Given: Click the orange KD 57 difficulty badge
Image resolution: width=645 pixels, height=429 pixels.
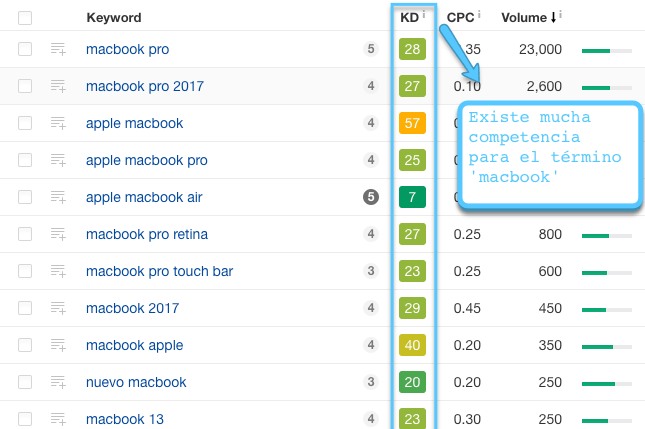Looking at the screenshot, I should 412,123.
